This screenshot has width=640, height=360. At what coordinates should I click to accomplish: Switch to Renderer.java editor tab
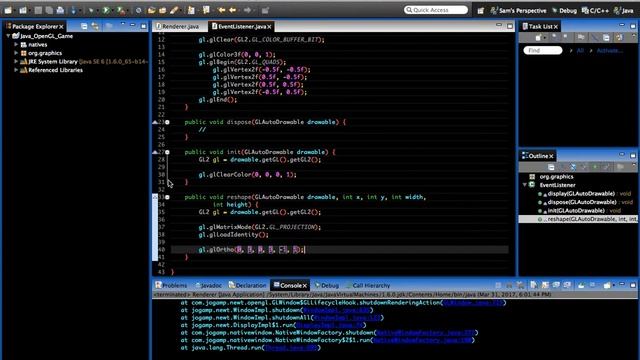point(177,27)
